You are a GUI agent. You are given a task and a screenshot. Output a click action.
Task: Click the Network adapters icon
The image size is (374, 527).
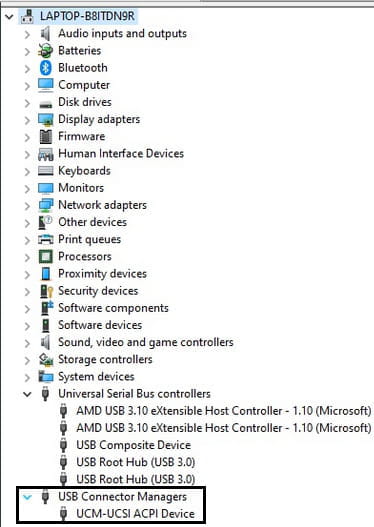pyautogui.click(x=46, y=205)
